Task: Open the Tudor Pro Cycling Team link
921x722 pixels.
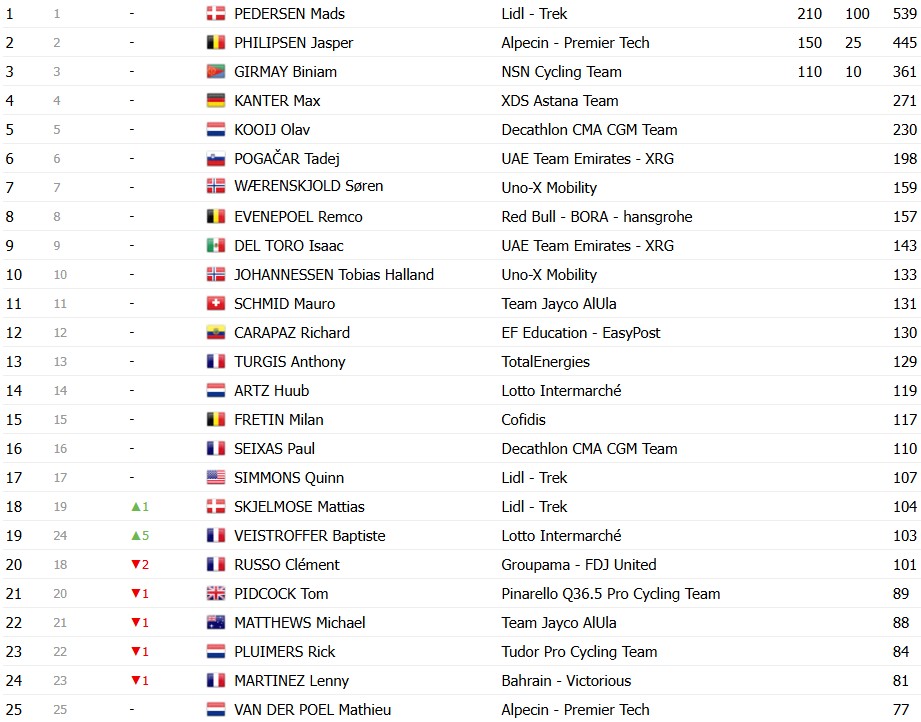Action: coord(579,652)
